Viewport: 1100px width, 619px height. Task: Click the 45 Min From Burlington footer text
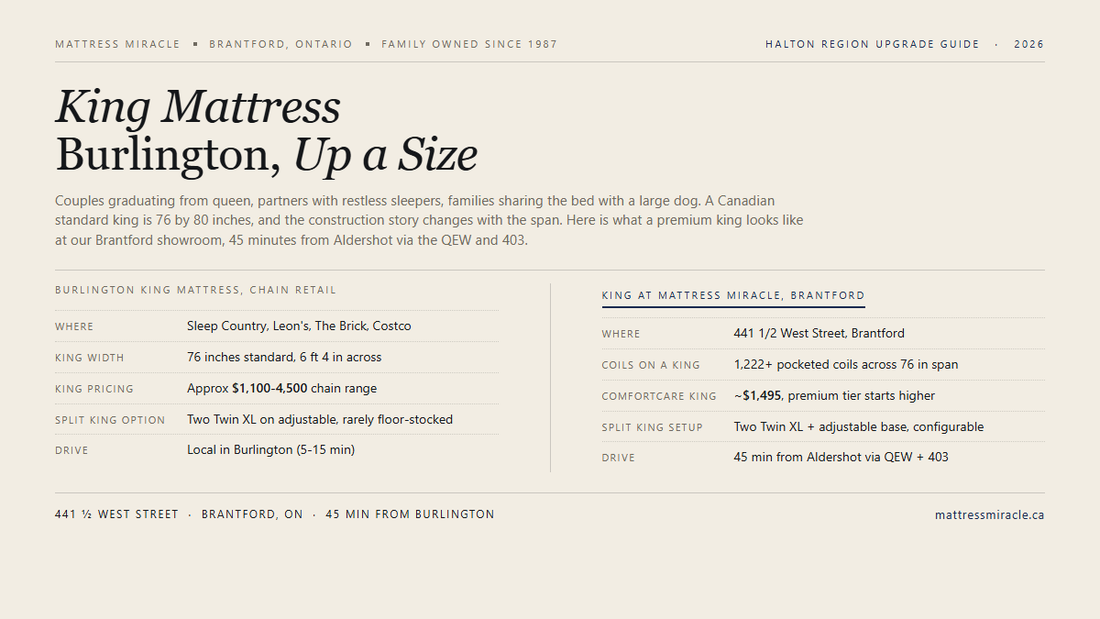pos(410,514)
